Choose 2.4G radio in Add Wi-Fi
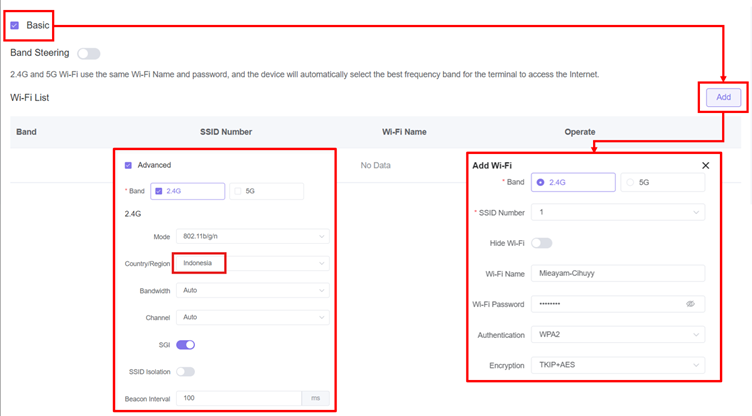This screenshot has height=416, width=752. pyautogui.click(x=541, y=183)
